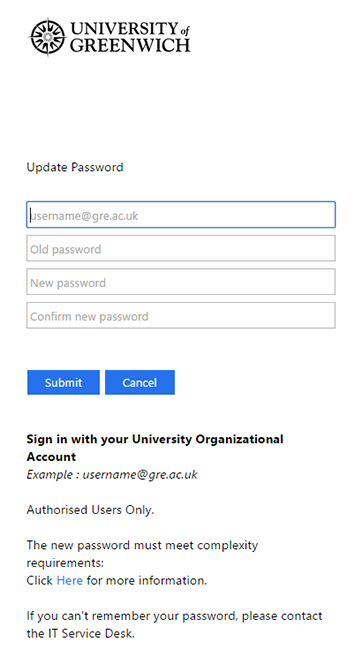Click the word GREENWICH in the logo
362x657 pixels.
pyautogui.click(x=130, y=45)
